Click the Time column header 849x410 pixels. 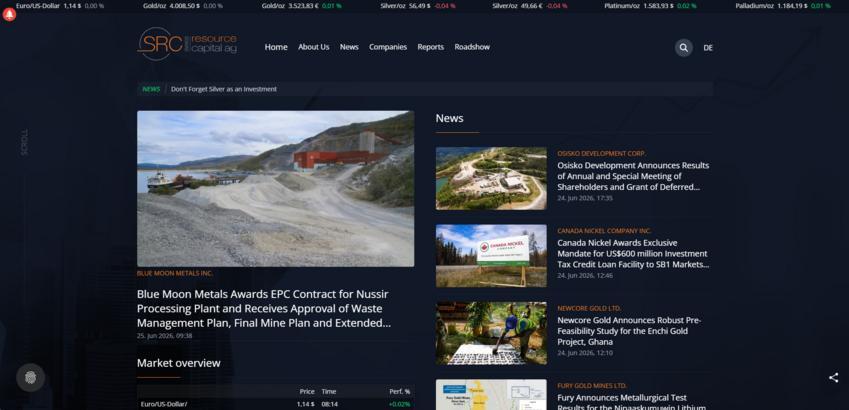329,392
